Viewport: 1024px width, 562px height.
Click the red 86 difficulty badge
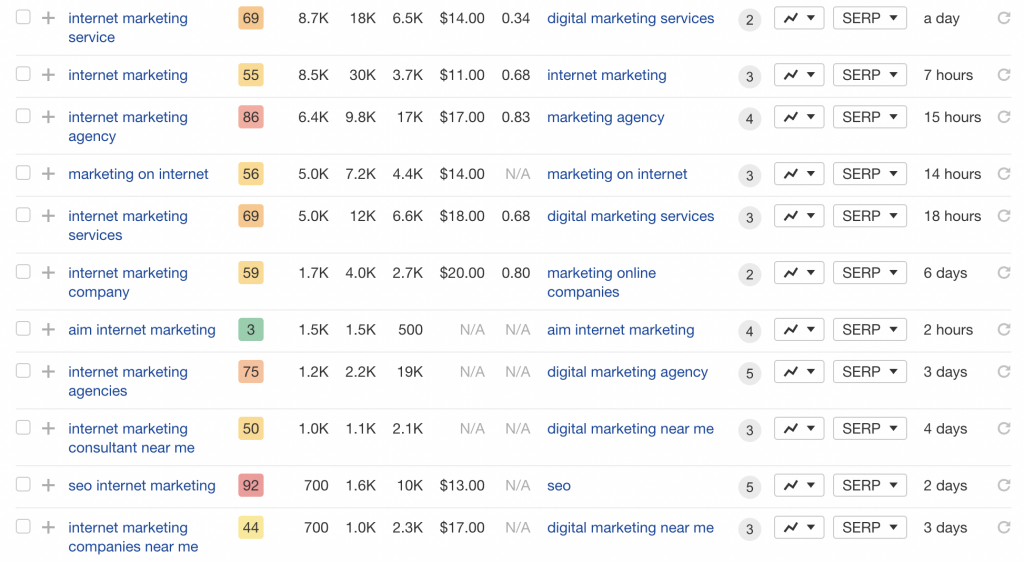[x=251, y=117]
